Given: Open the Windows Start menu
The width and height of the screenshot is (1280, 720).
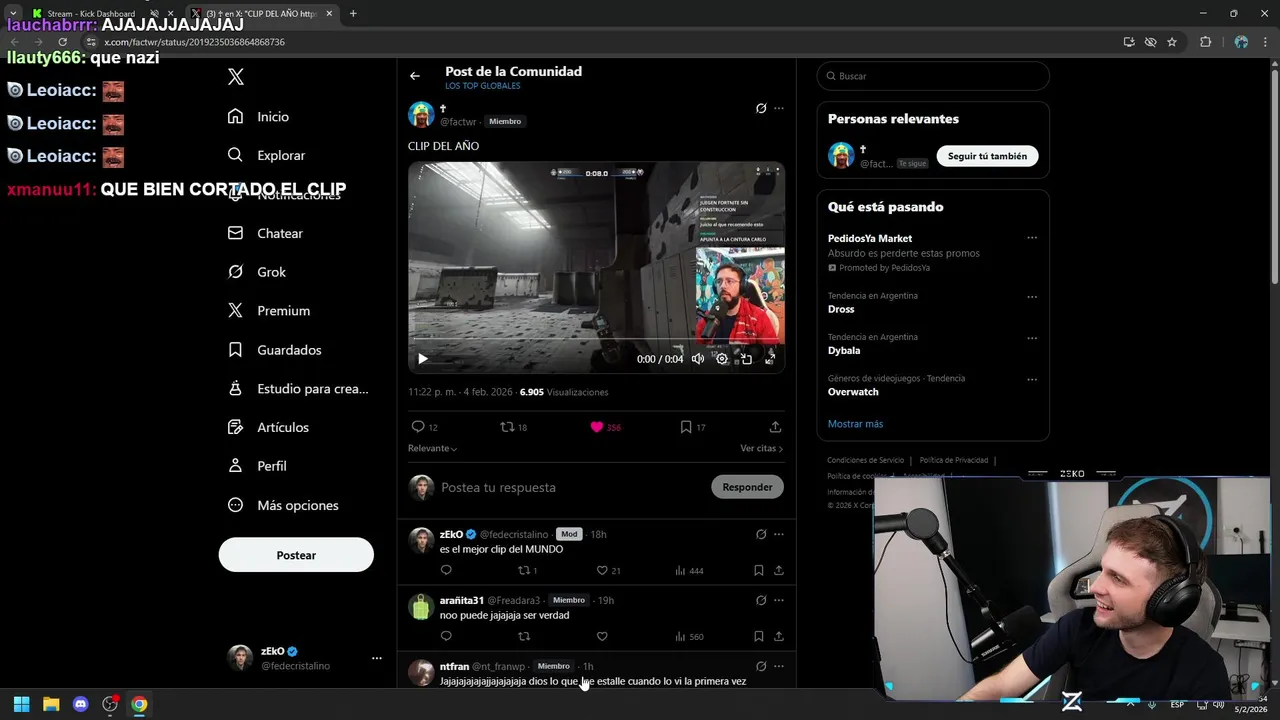Looking at the screenshot, I should 22,704.
